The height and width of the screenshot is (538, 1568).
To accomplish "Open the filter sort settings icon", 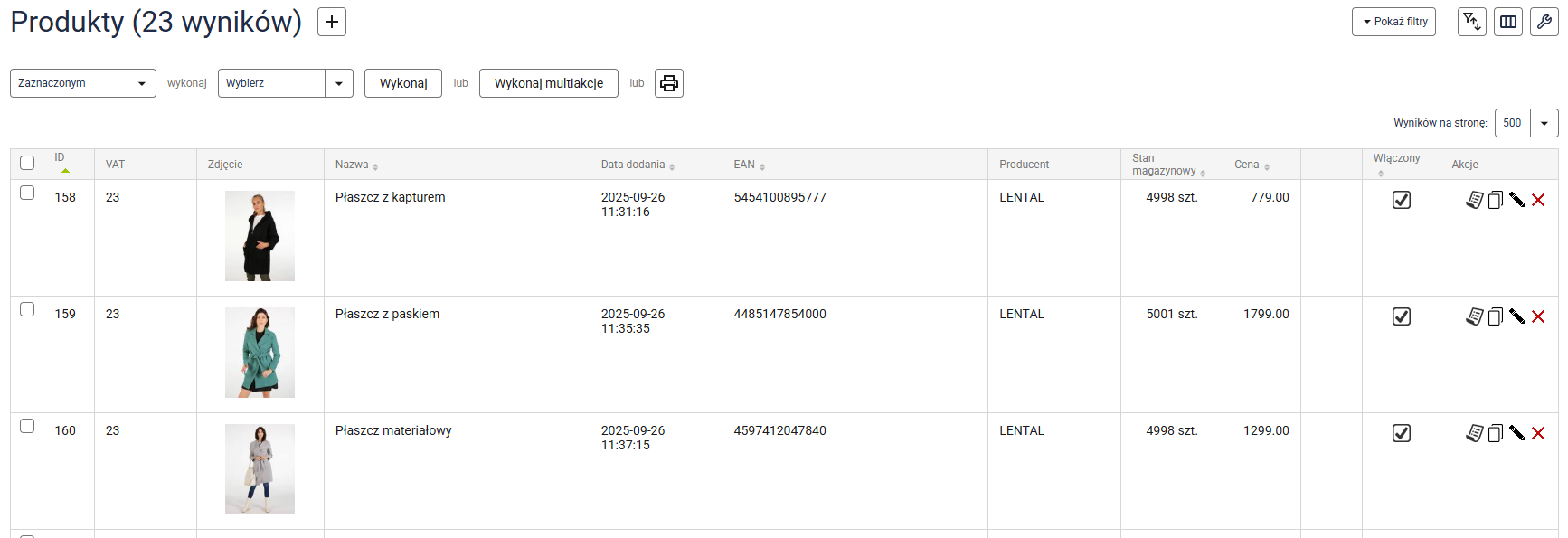I will [x=1471, y=22].
